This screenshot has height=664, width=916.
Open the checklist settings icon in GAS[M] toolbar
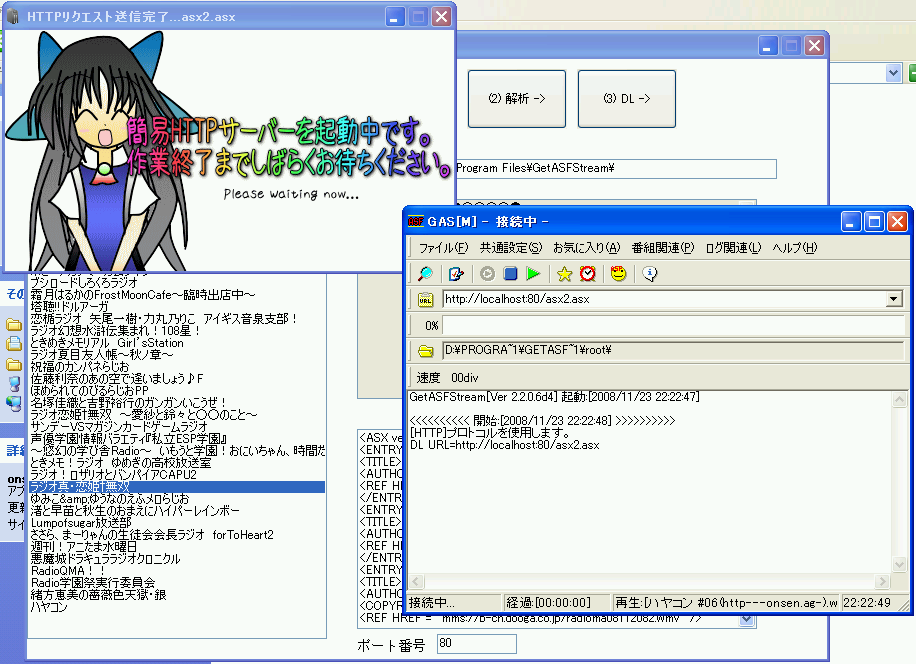pos(456,273)
